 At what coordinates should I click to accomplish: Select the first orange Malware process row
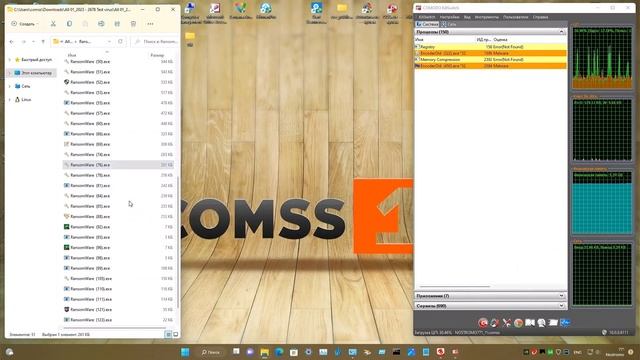coord(491,53)
